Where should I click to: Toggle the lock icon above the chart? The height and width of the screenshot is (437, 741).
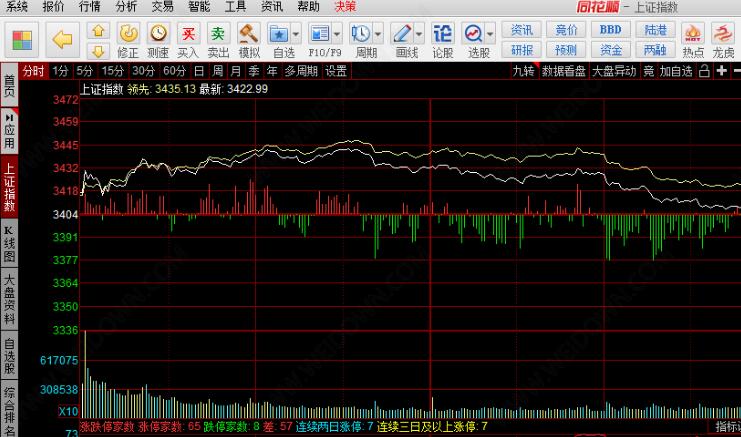pyautogui.click(x=704, y=71)
